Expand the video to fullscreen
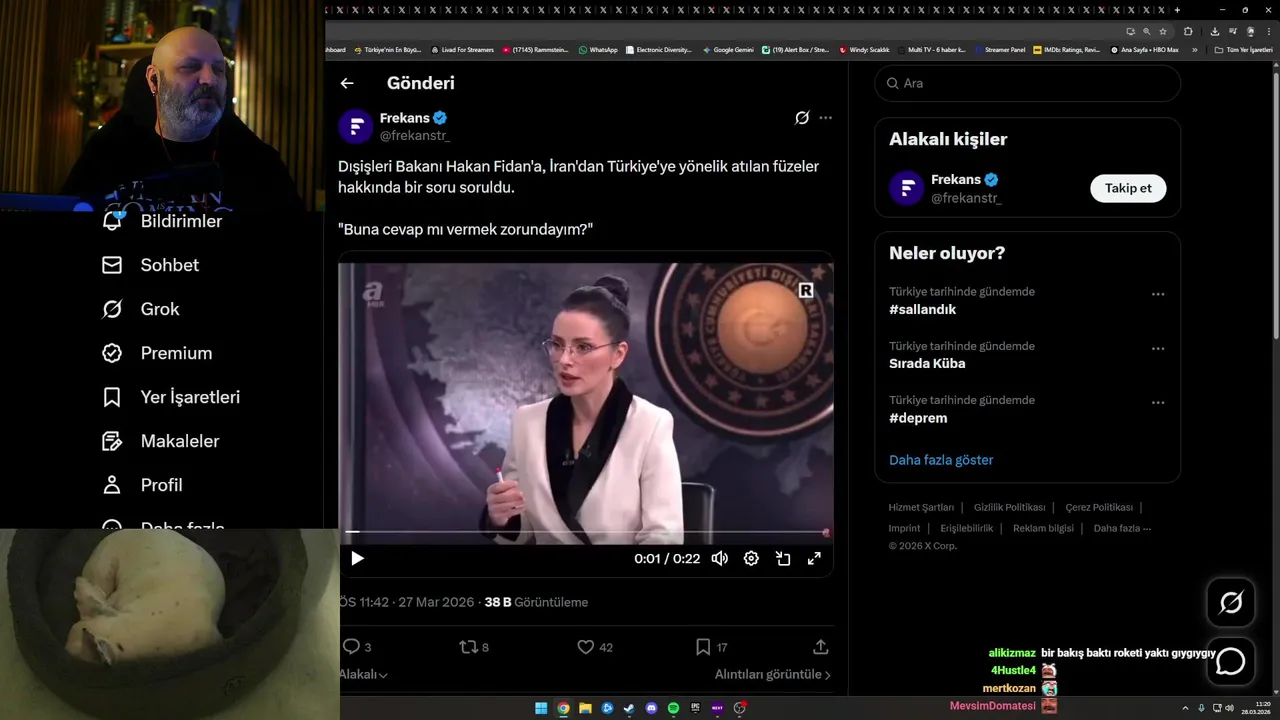The image size is (1280, 720). [814, 558]
